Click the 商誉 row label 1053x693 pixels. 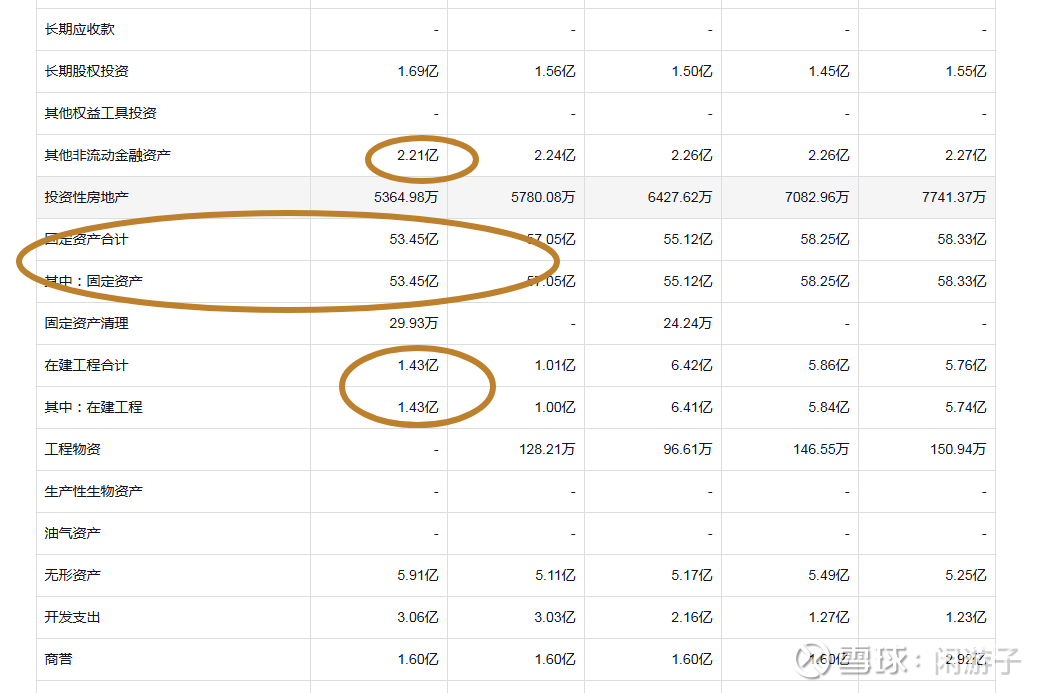[x=58, y=660]
